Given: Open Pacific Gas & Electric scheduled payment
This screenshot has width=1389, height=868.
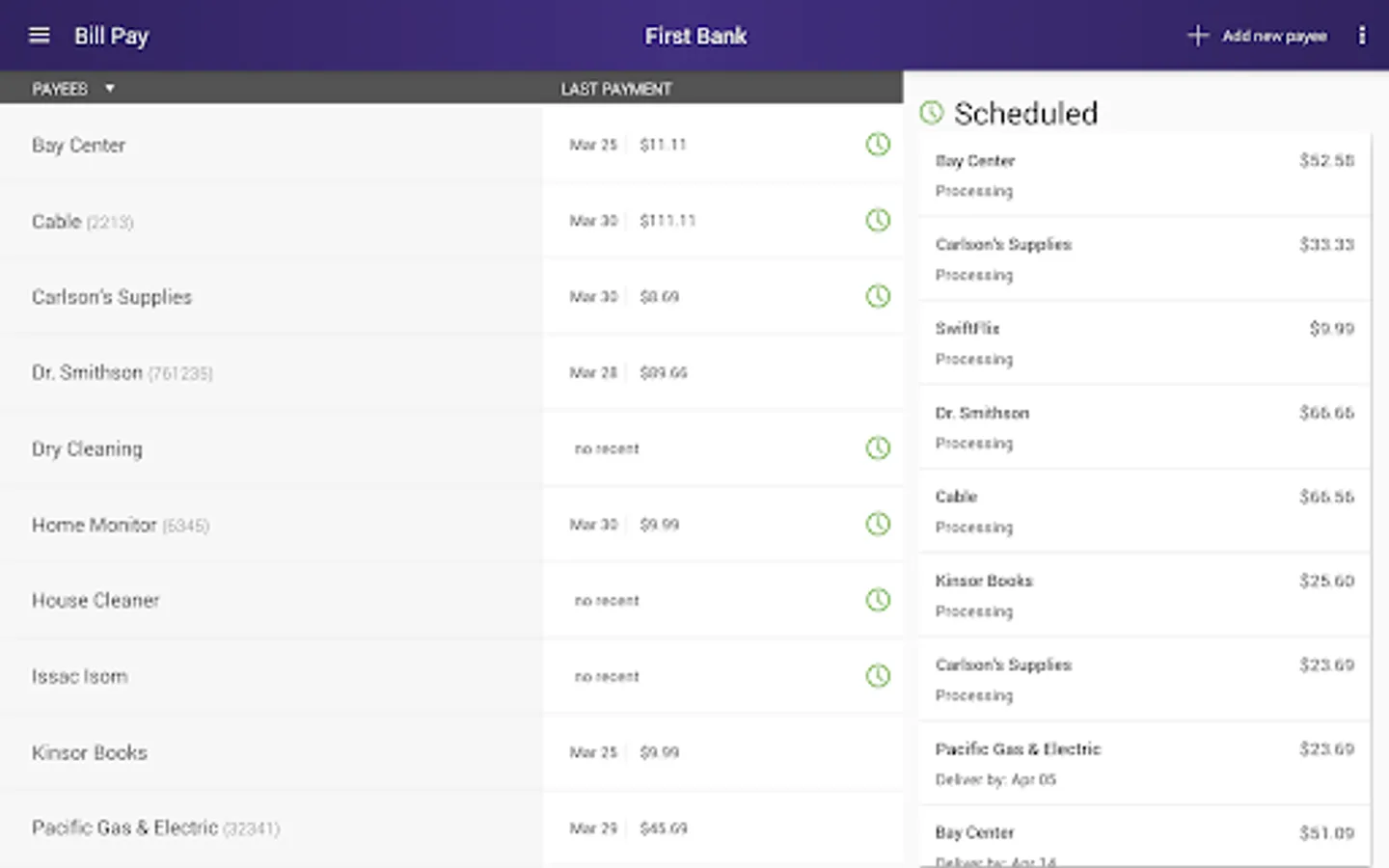Looking at the screenshot, I should click(x=1144, y=763).
